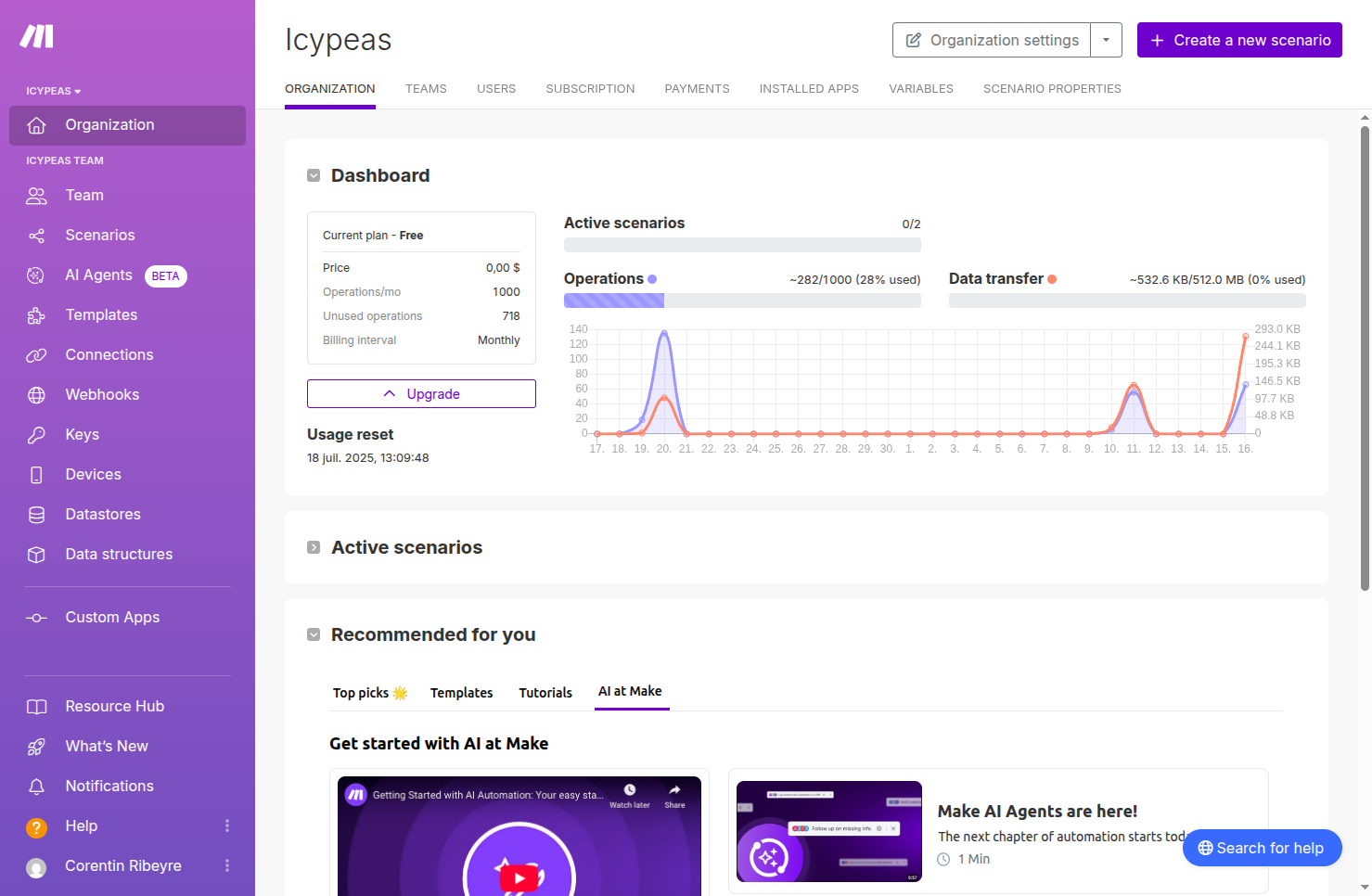The height and width of the screenshot is (896, 1372).
Task: Click the Templates puzzle icon
Action: (36, 315)
